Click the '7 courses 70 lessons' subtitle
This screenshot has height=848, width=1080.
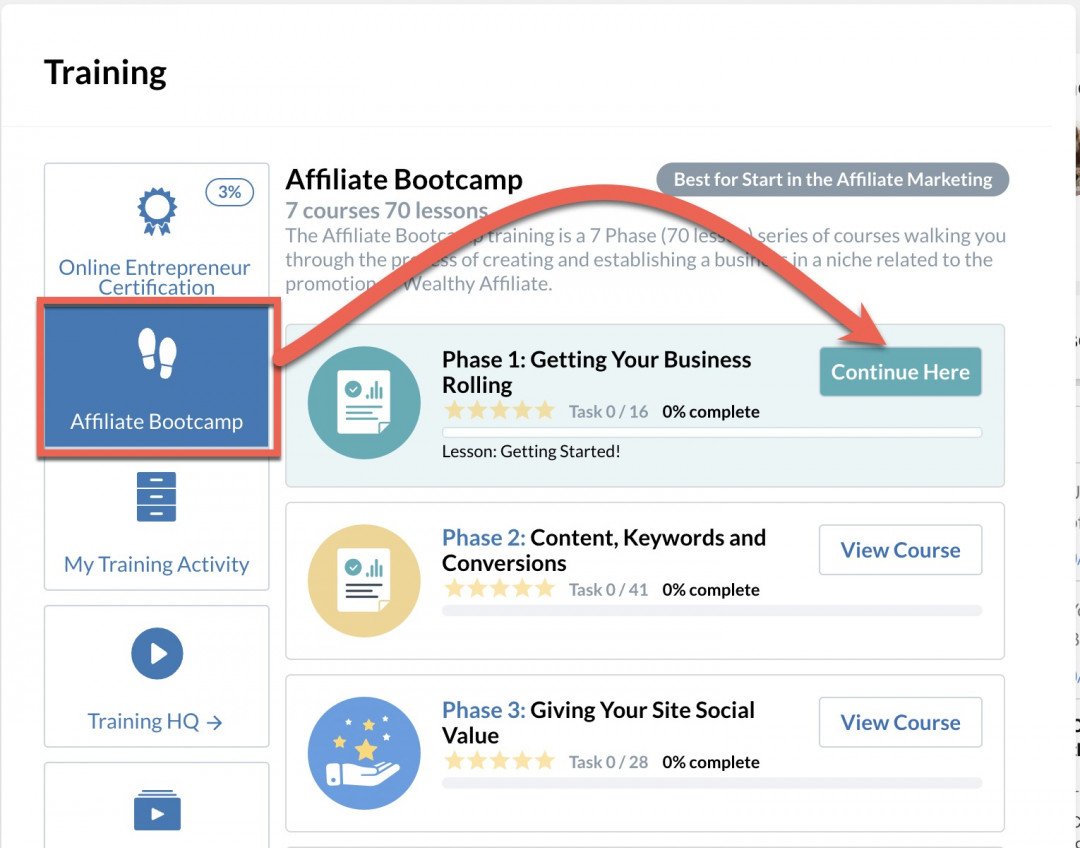(x=386, y=210)
